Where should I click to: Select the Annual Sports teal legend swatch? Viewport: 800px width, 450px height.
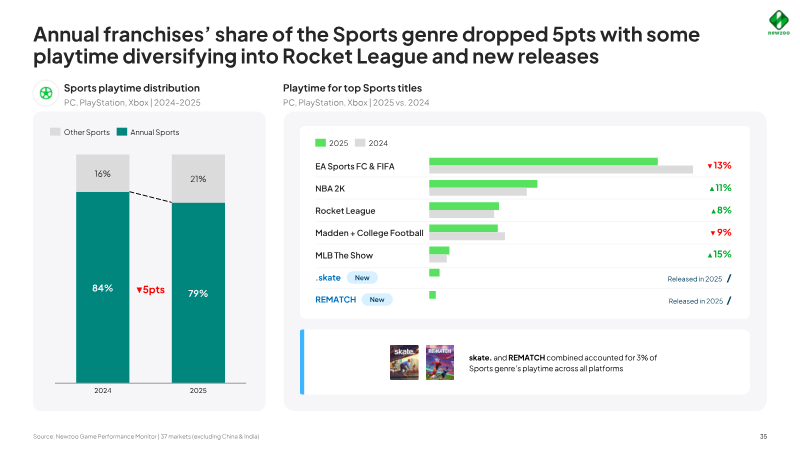tap(121, 132)
